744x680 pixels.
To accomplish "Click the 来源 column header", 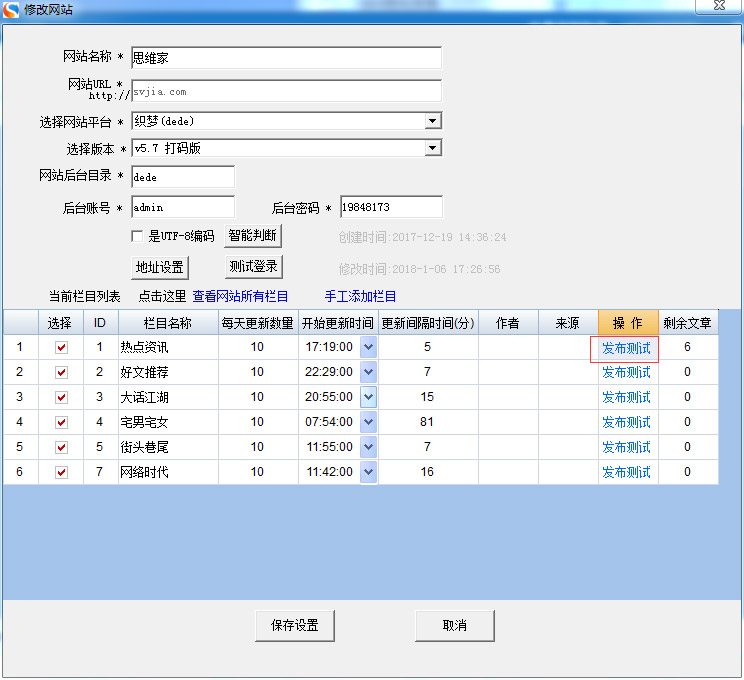I will pyautogui.click(x=568, y=323).
